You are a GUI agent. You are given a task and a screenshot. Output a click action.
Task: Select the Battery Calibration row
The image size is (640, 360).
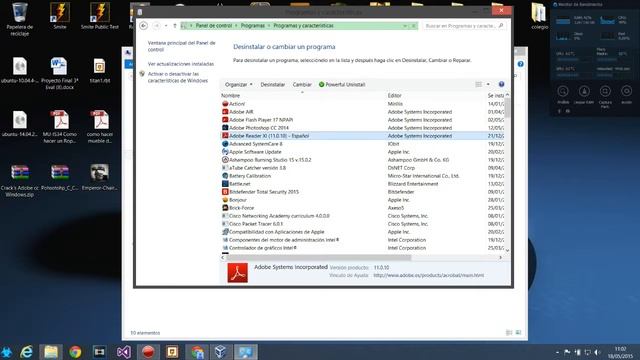coord(363,176)
